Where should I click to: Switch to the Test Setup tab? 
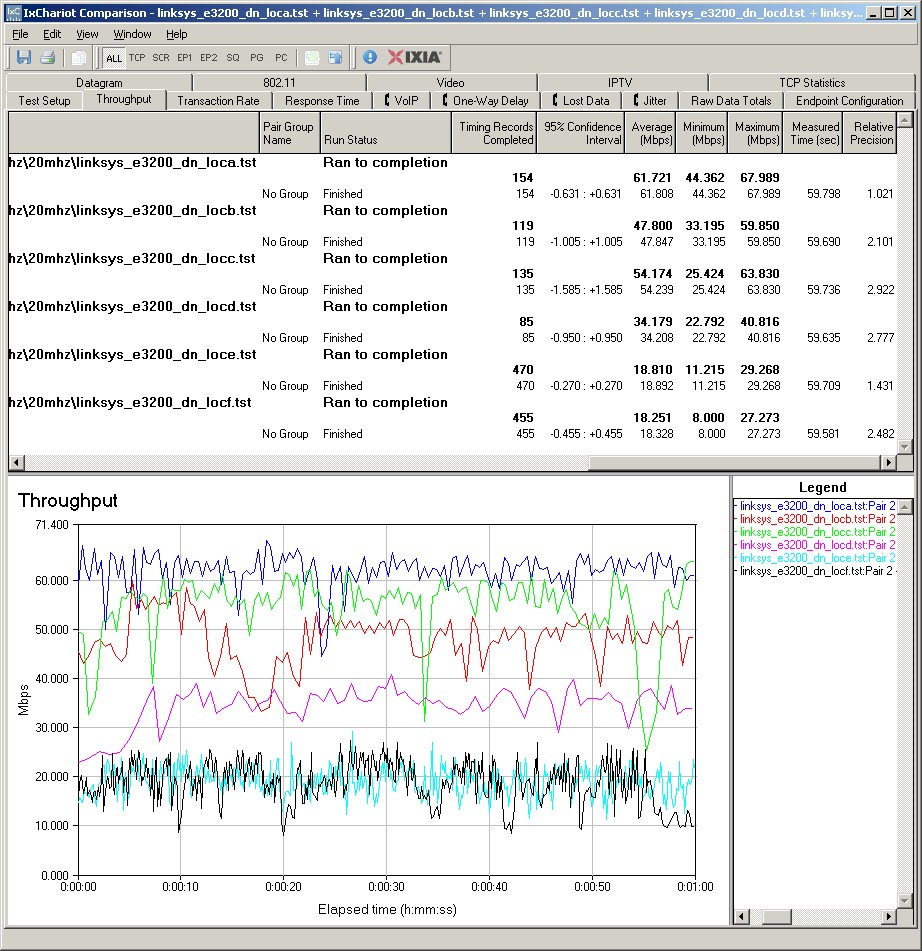click(44, 101)
